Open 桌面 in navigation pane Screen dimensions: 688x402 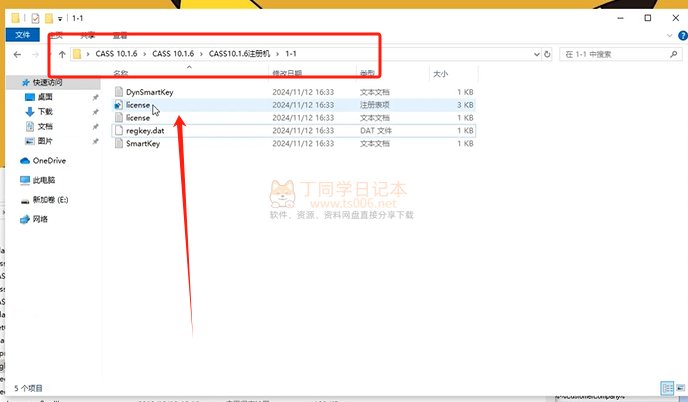point(45,97)
